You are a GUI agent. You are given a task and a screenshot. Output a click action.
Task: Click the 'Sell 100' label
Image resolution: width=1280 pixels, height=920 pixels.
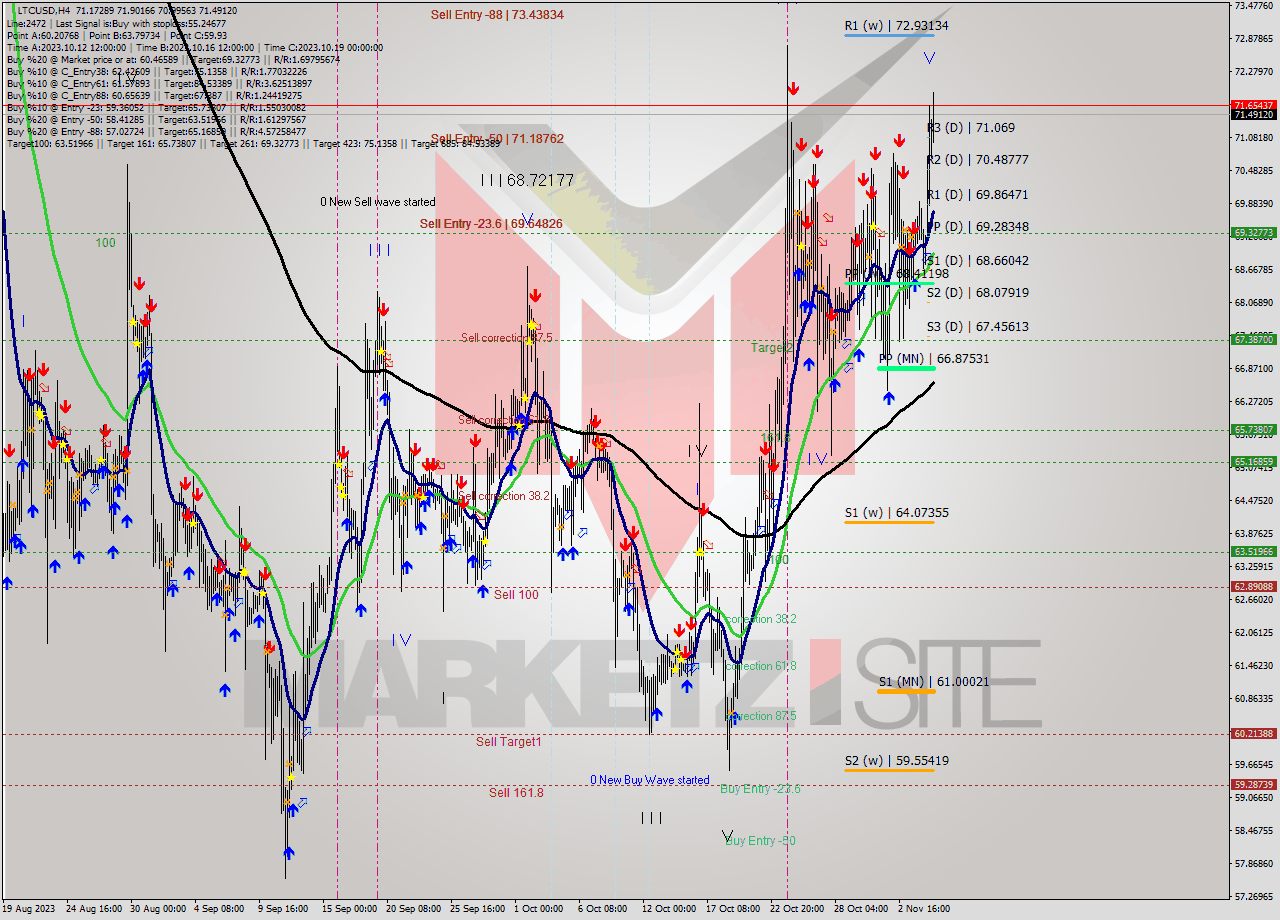[516, 594]
